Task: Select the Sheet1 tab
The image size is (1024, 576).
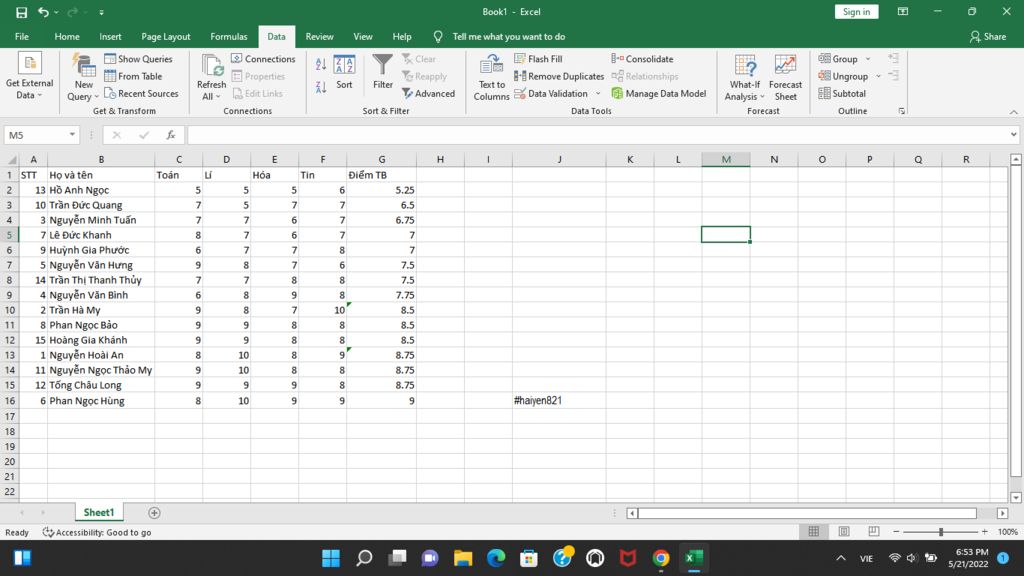Action: coord(99,513)
